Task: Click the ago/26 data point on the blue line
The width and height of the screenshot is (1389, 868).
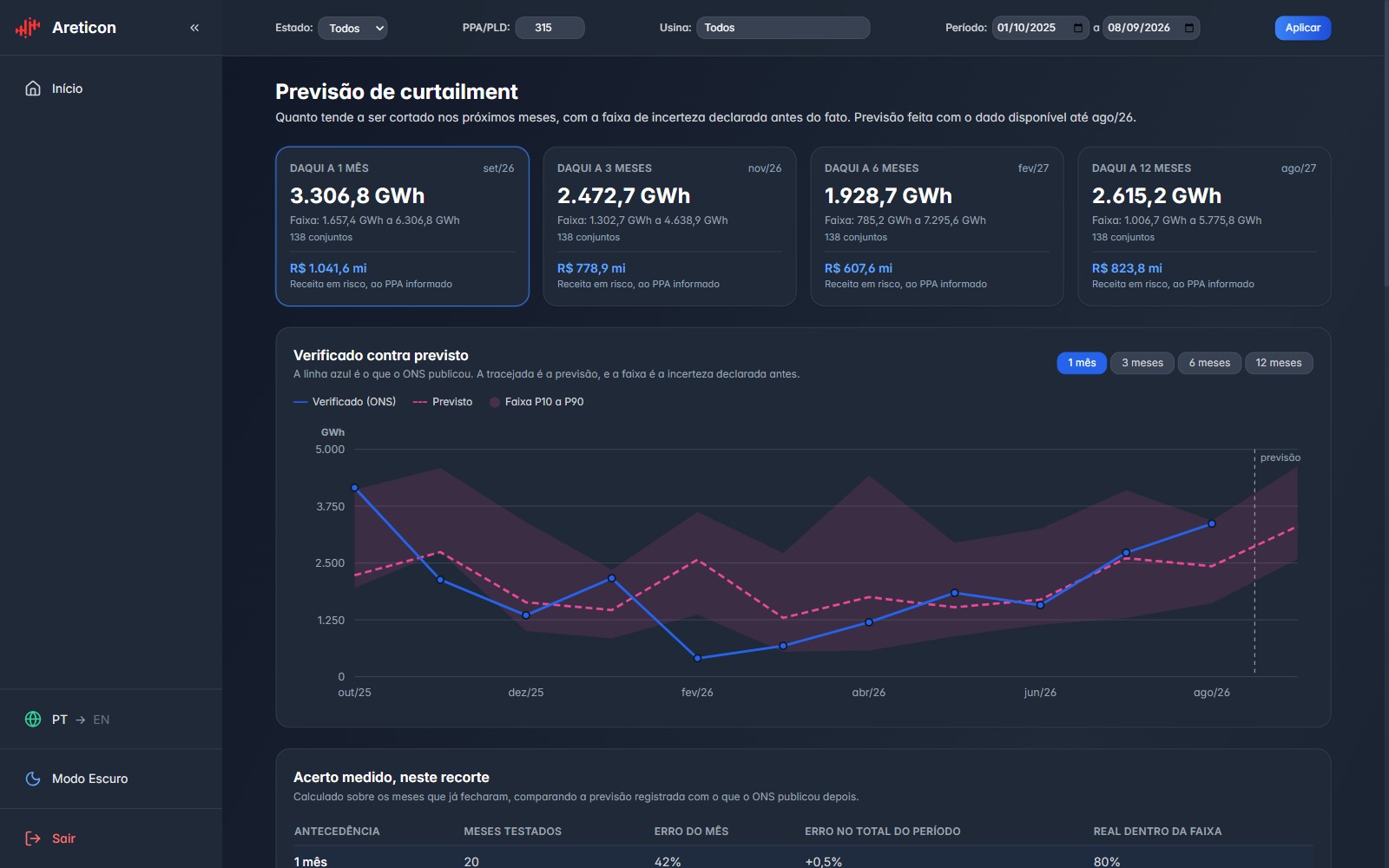Action: point(1212,523)
